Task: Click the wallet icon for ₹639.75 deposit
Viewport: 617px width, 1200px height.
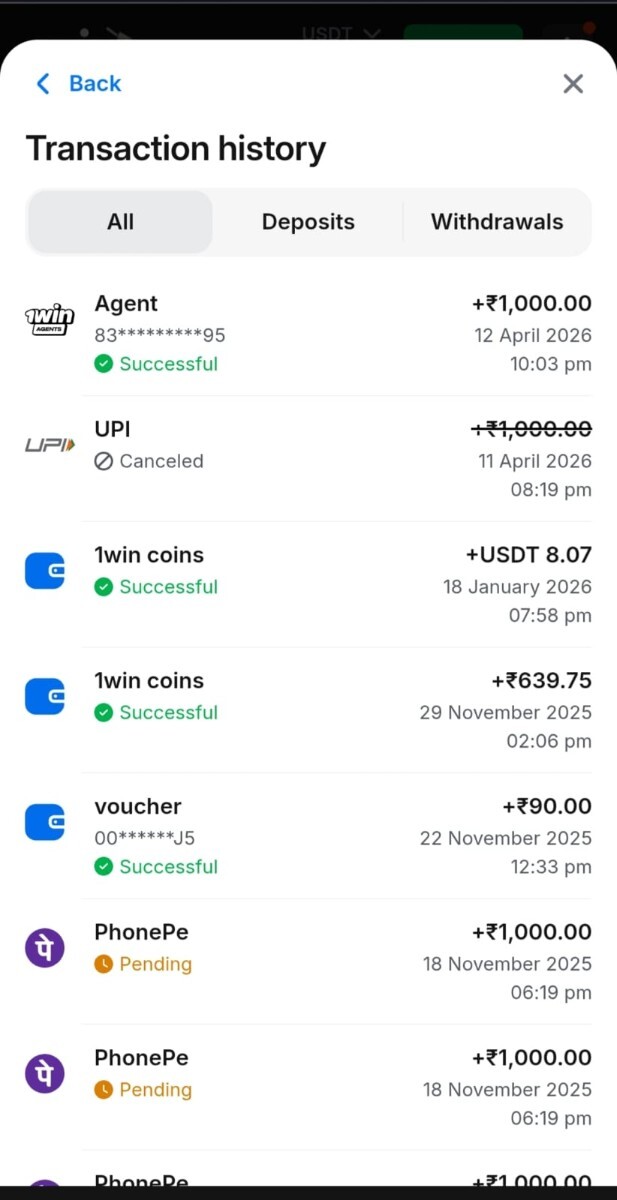Action: point(45,696)
